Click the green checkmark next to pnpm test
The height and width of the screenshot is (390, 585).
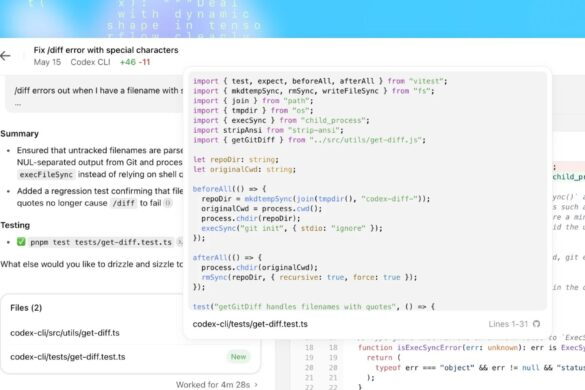[21, 242]
